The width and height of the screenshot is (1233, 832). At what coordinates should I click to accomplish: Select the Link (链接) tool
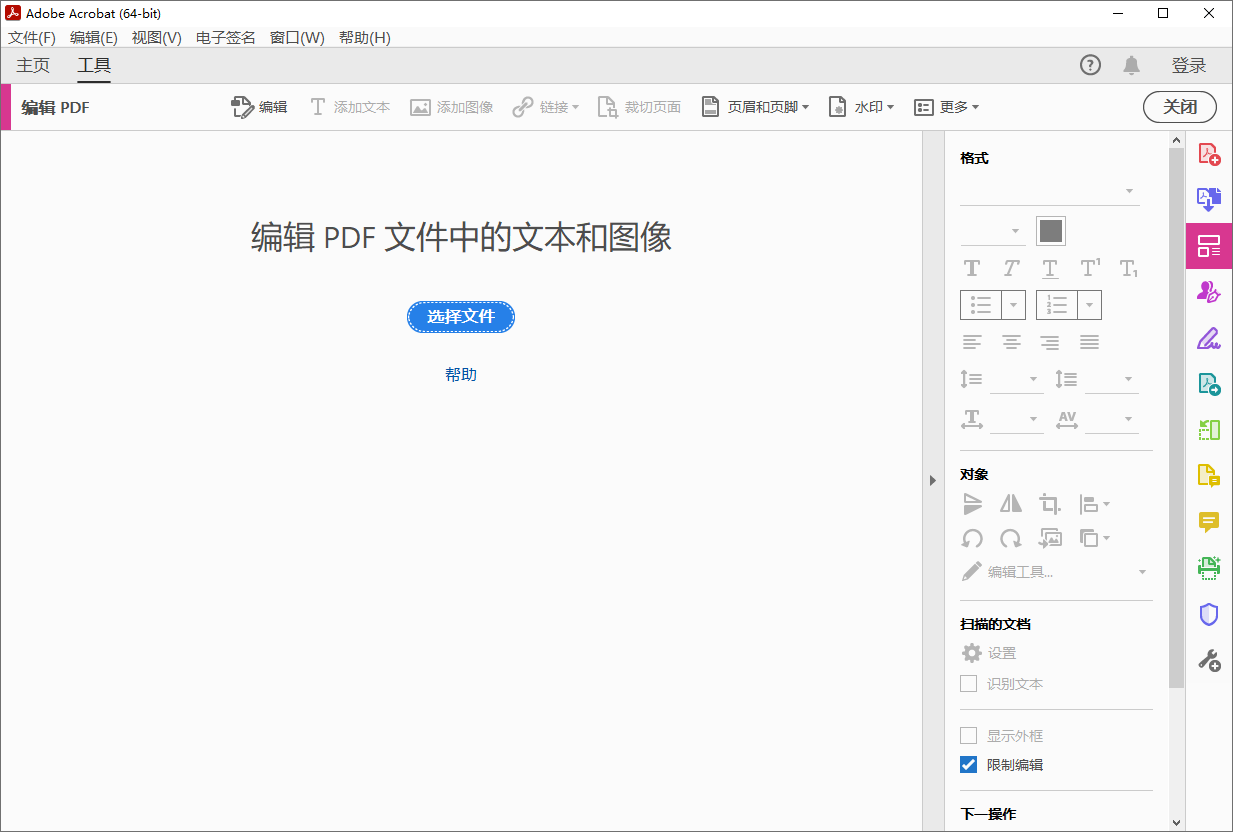point(541,106)
